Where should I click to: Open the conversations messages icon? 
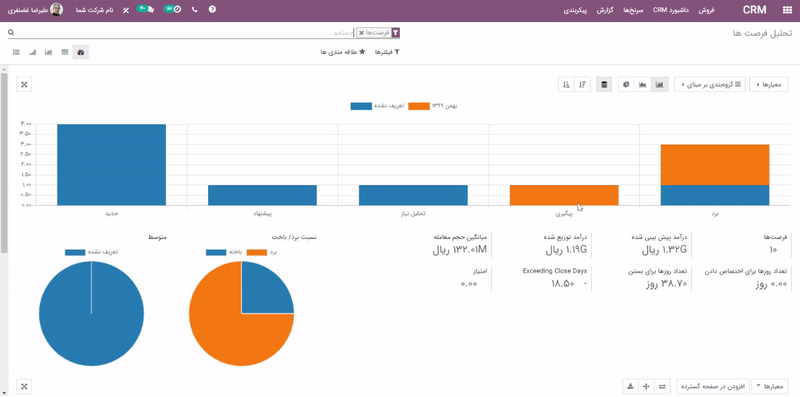tap(146, 10)
